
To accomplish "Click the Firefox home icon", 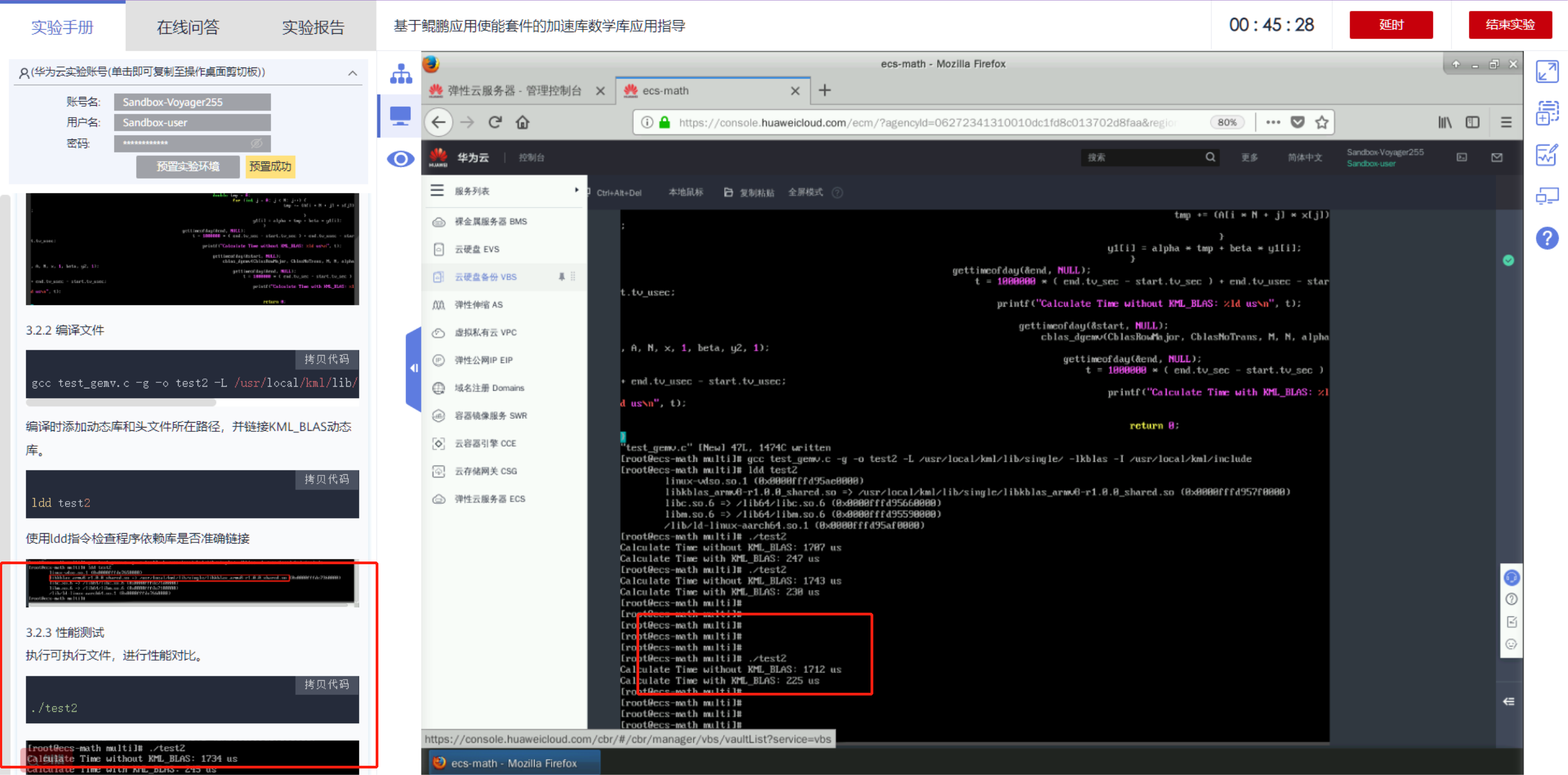I will 522,123.
